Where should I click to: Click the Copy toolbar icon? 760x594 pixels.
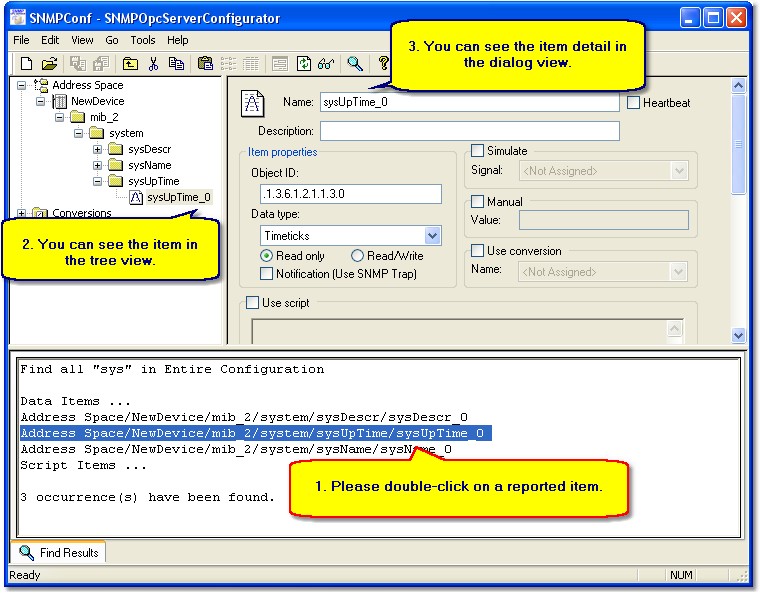point(176,63)
